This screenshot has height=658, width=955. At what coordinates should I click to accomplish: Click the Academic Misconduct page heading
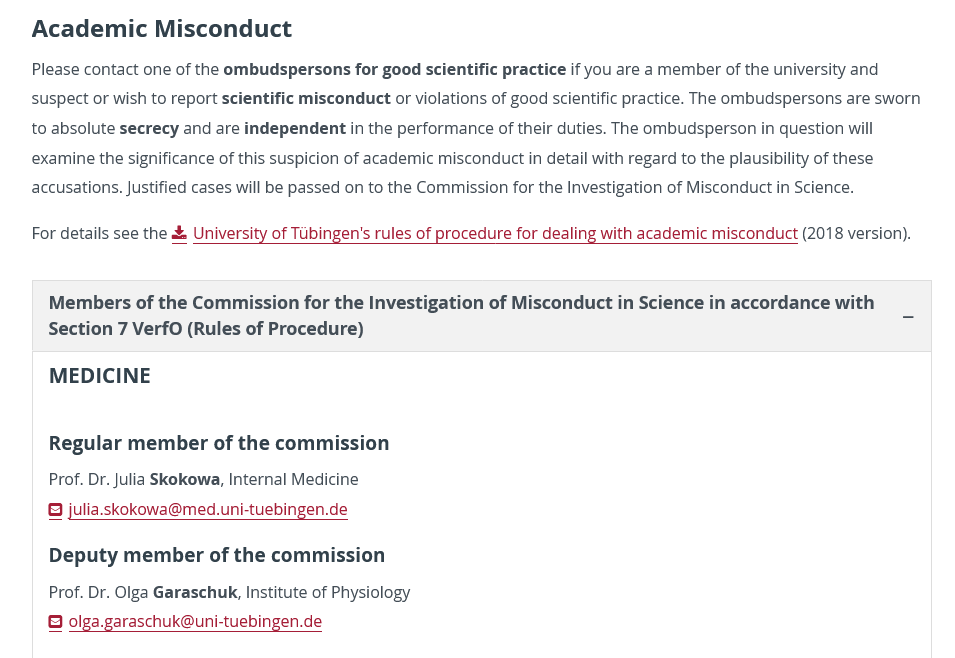pos(162,28)
